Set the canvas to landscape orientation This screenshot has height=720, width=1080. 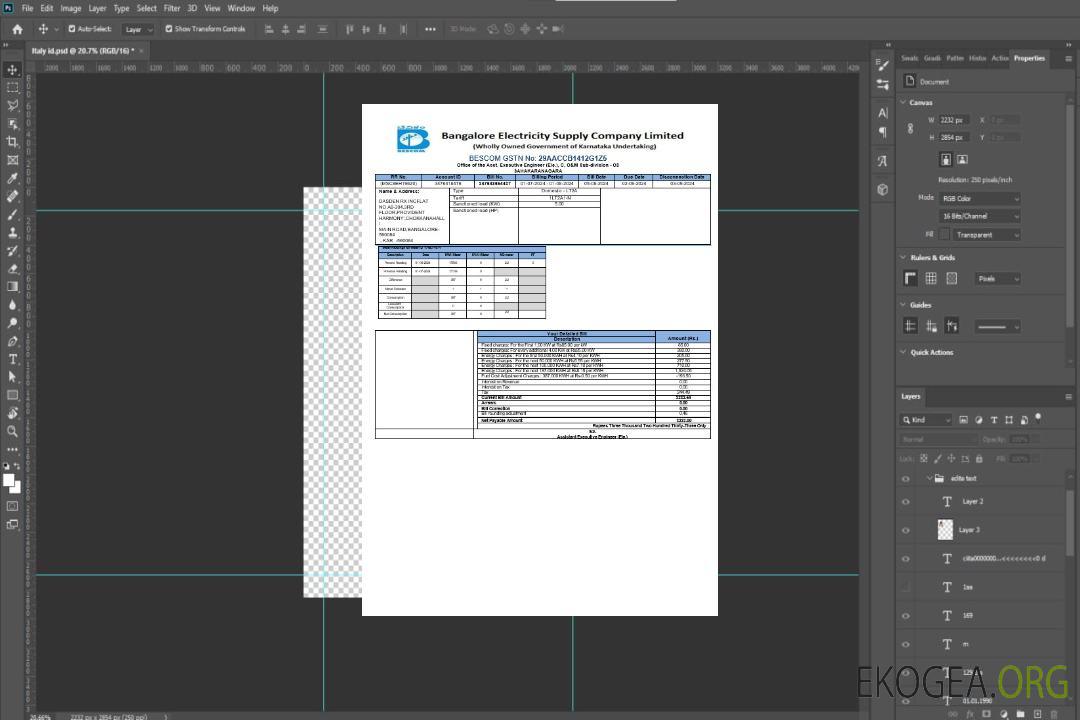tap(962, 160)
